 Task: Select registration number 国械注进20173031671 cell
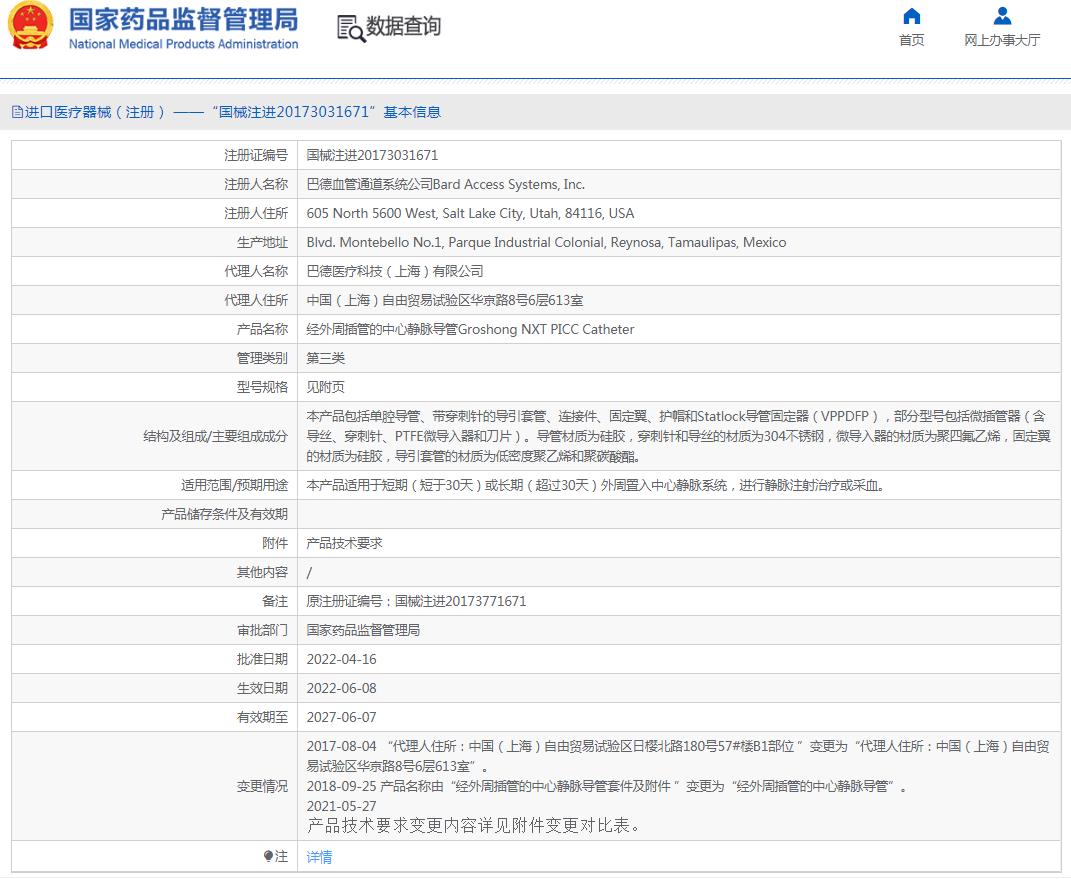pos(372,155)
